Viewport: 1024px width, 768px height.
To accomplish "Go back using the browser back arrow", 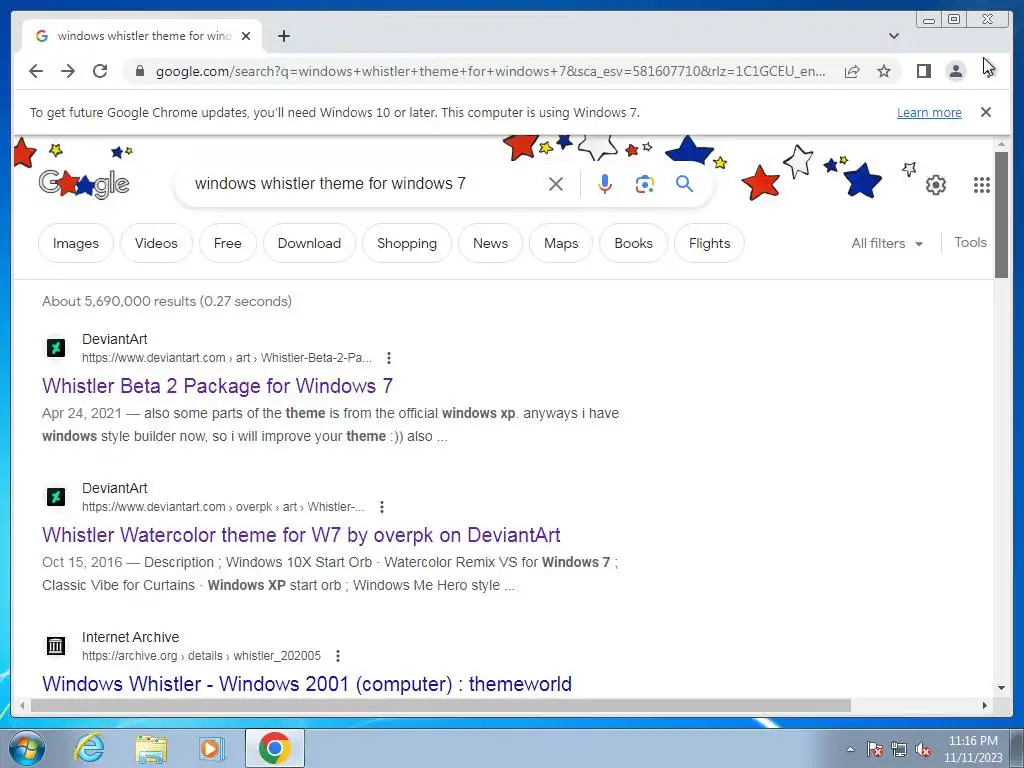I will coord(36,71).
